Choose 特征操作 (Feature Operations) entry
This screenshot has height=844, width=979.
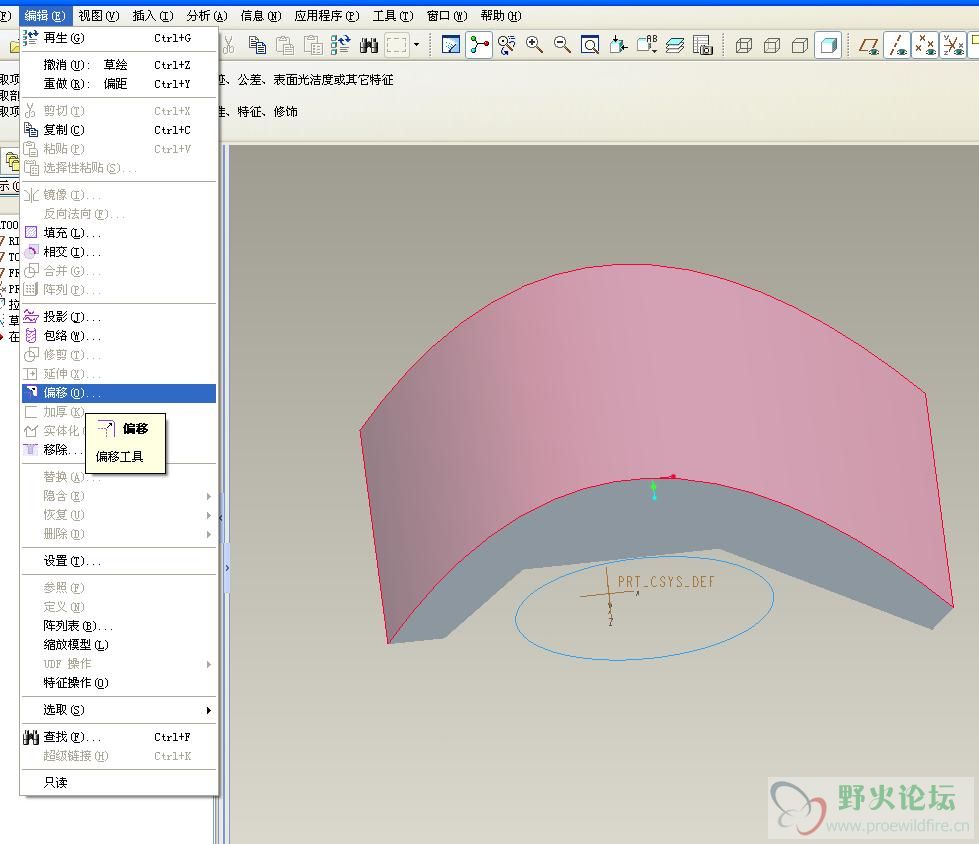click(x=119, y=683)
